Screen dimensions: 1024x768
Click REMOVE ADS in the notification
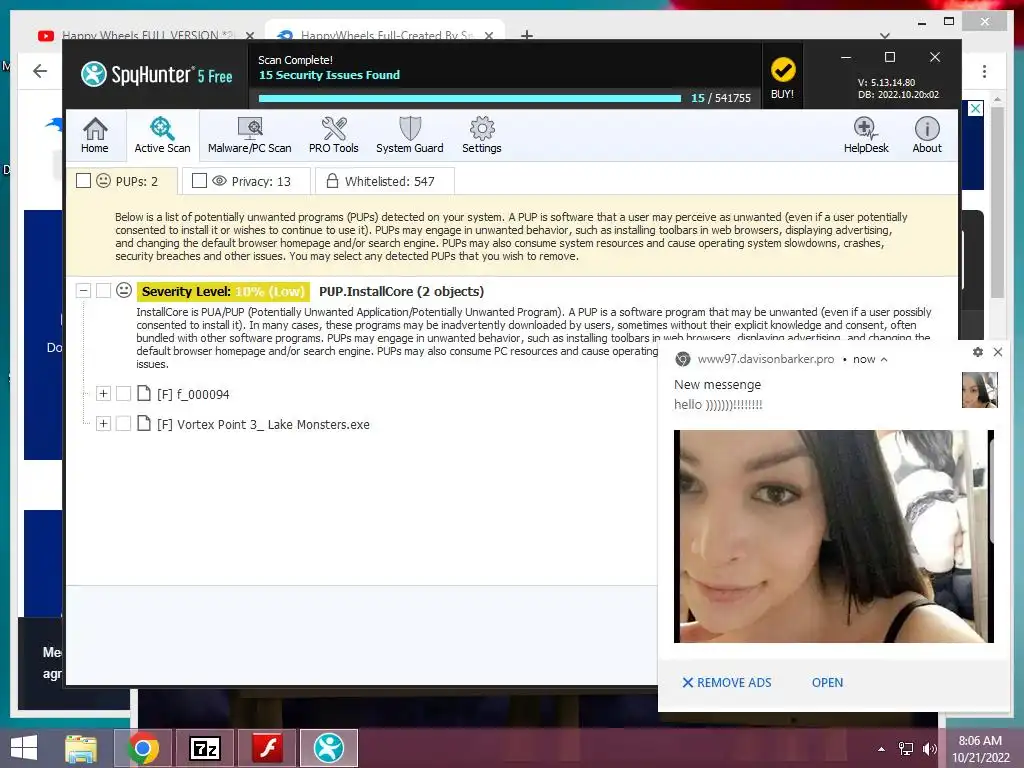[x=727, y=682]
